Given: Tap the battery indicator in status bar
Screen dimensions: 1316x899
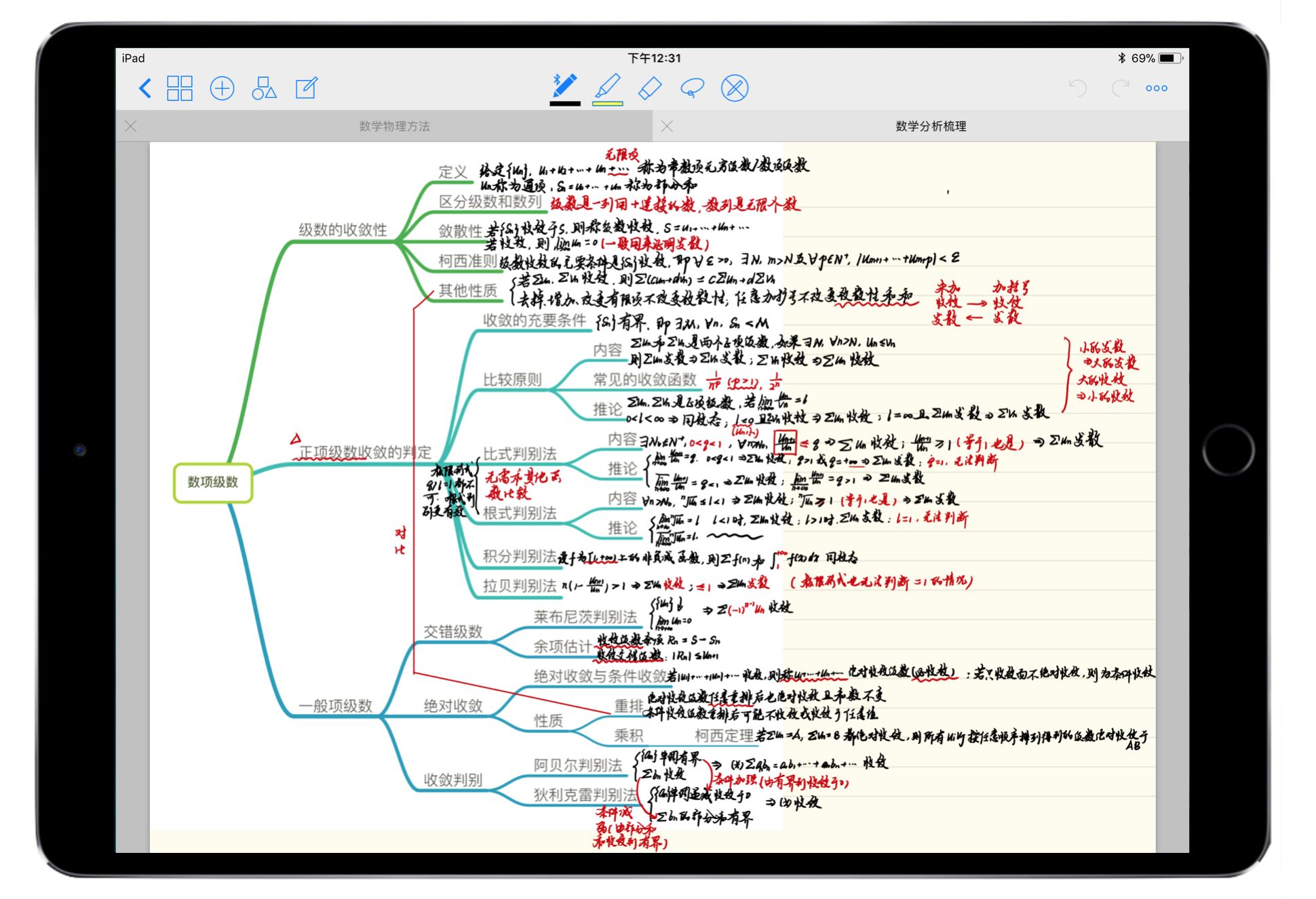Looking at the screenshot, I should tap(1169, 58).
